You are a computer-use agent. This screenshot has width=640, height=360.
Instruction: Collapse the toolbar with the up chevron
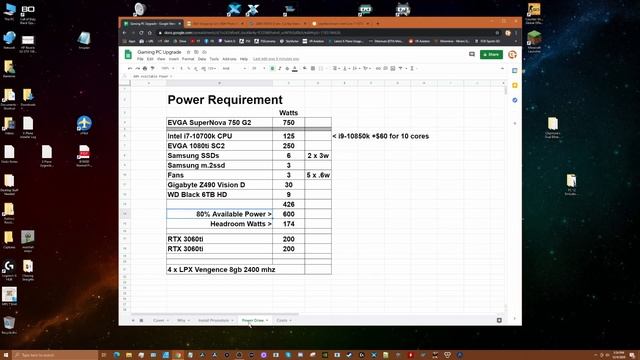(x=502, y=68)
